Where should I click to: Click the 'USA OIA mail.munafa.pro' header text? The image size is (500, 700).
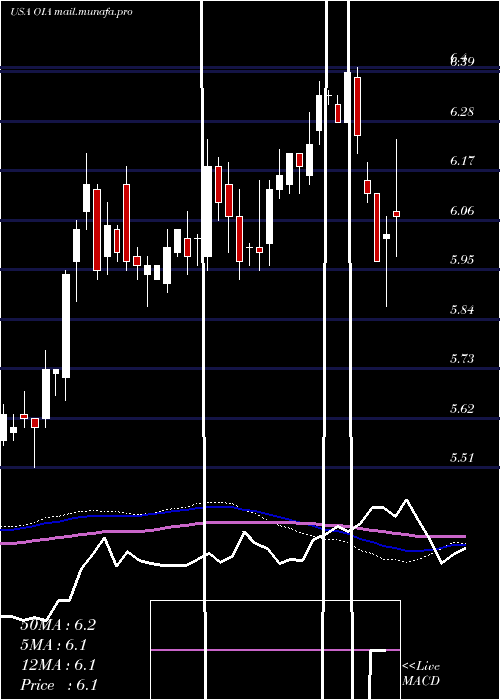pos(71,12)
